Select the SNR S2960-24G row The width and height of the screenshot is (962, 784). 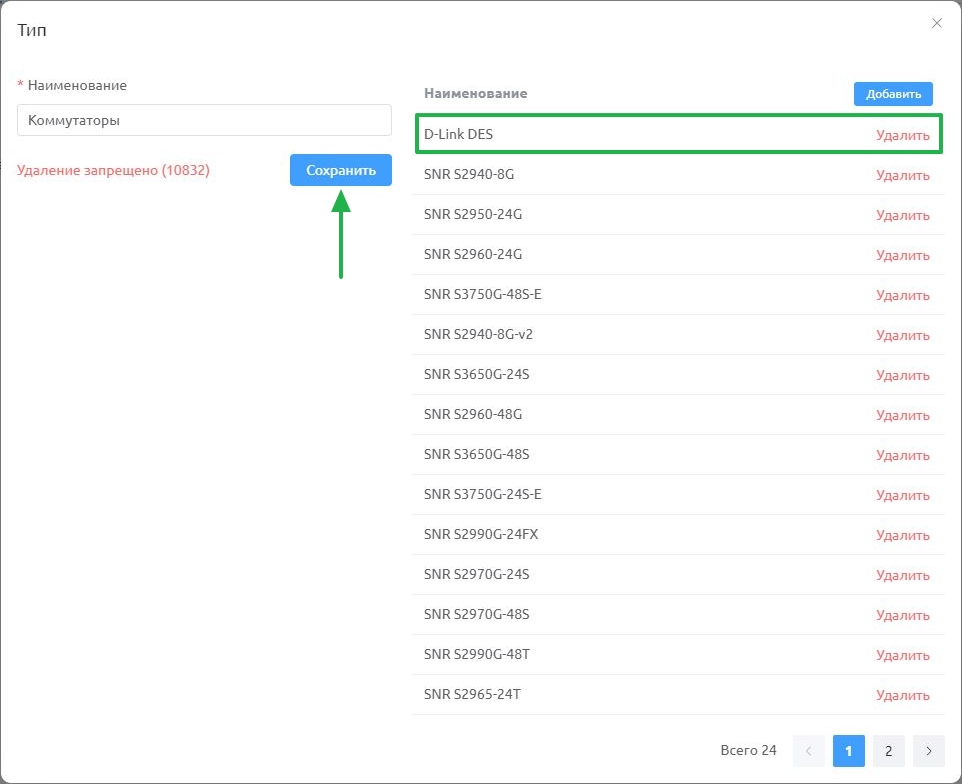678,255
